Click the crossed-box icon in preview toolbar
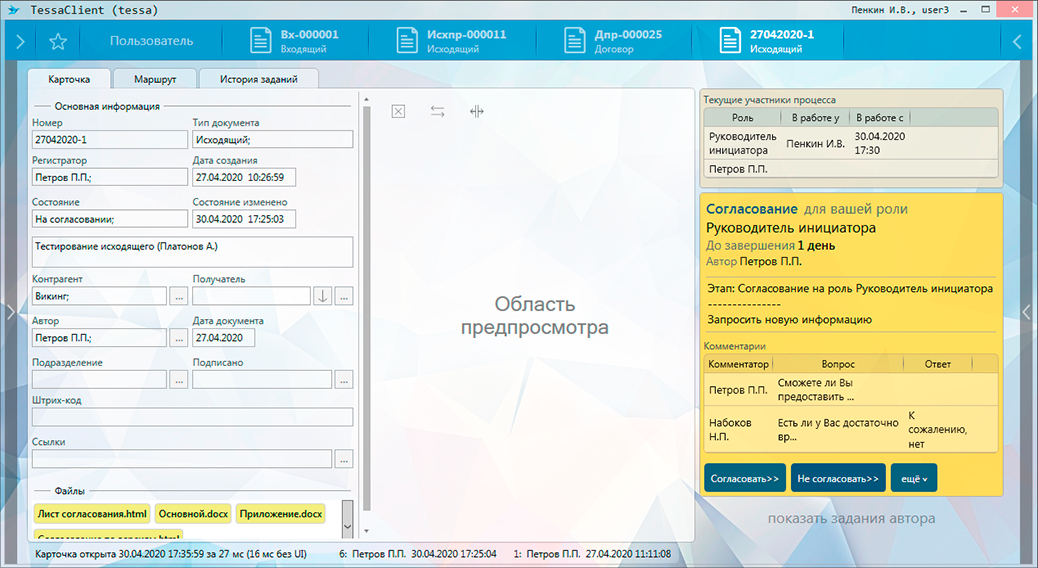Viewport: 1038px width, 568px height. [398, 111]
